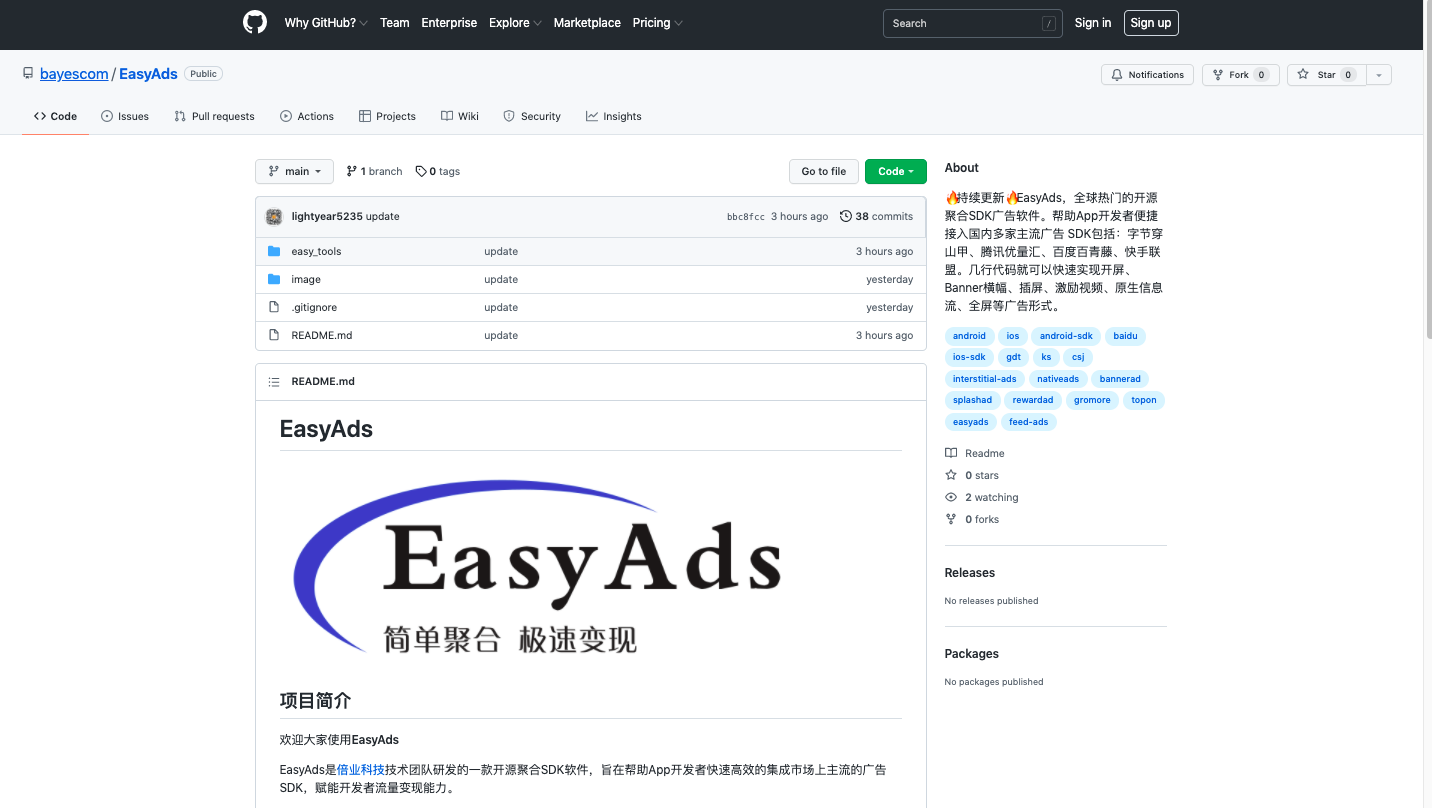Star the EasyAds repository
The height and width of the screenshot is (808, 1432).
point(1326,74)
